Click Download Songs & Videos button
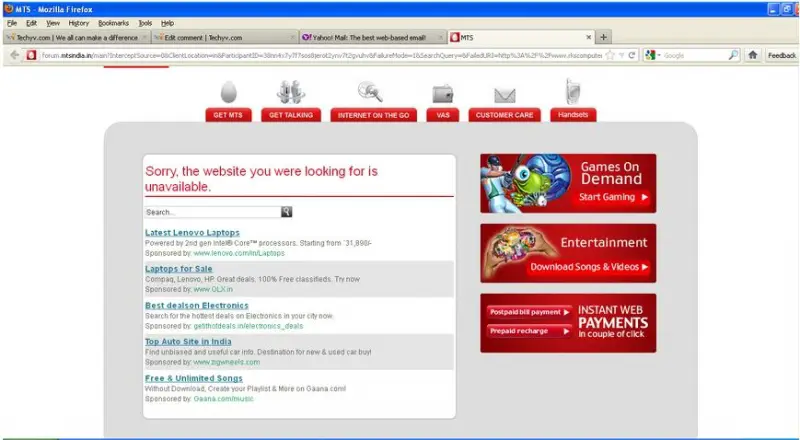This screenshot has height=440, width=800. coord(589,267)
